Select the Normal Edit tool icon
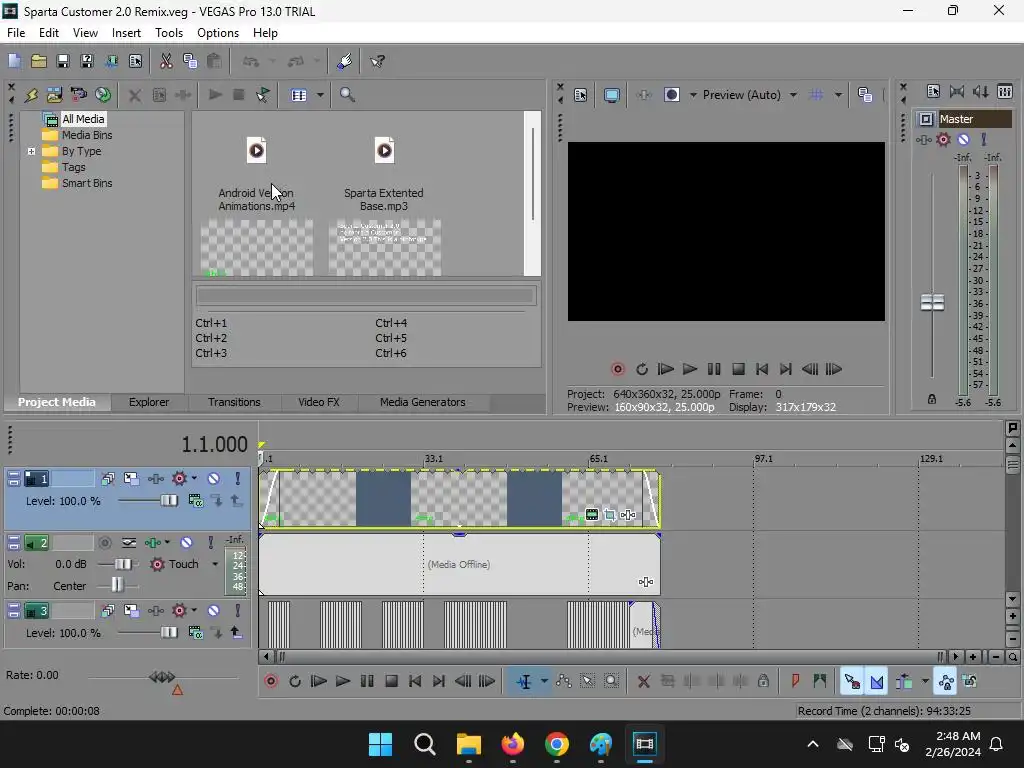 (524, 681)
